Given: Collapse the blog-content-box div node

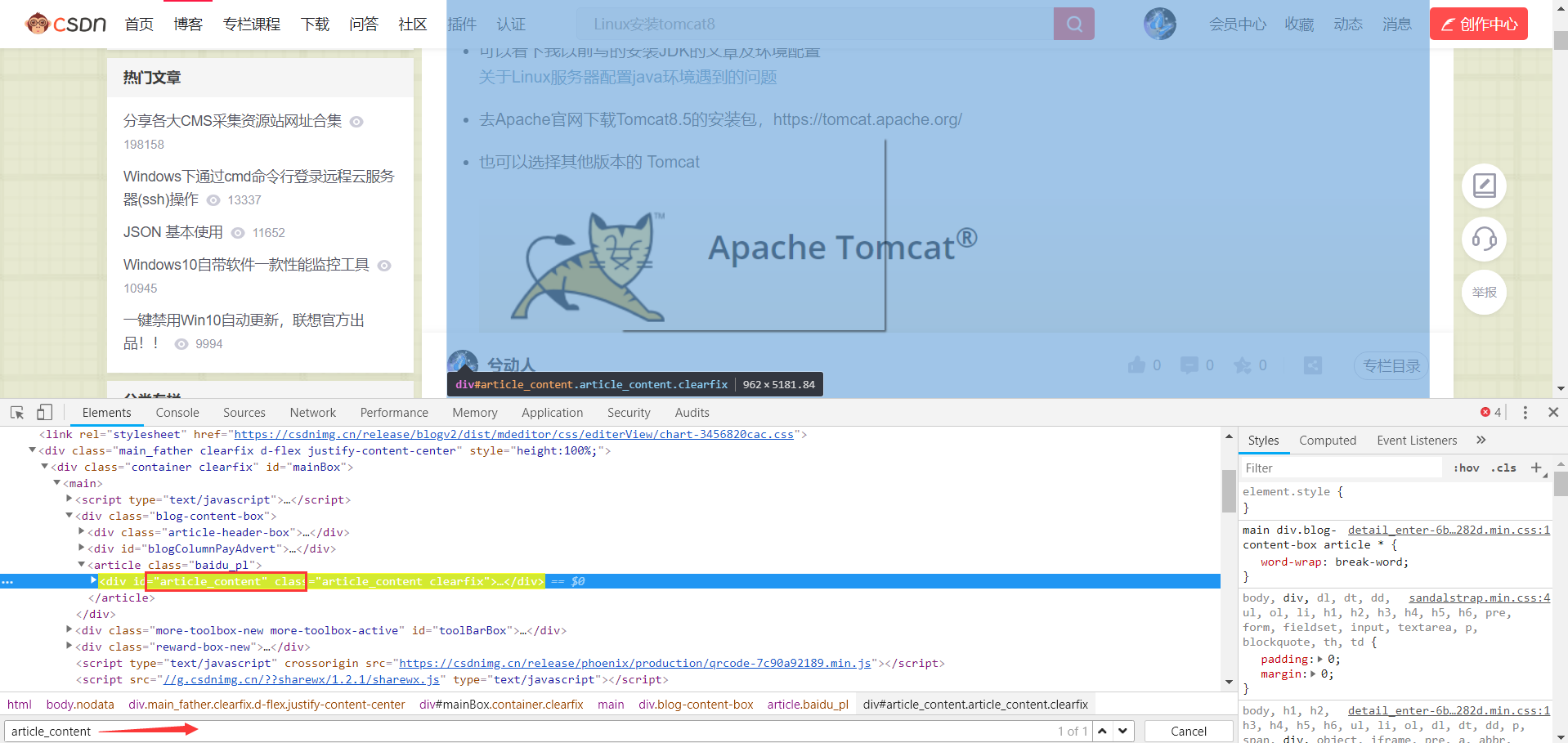Looking at the screenshot, I should 69,516.
